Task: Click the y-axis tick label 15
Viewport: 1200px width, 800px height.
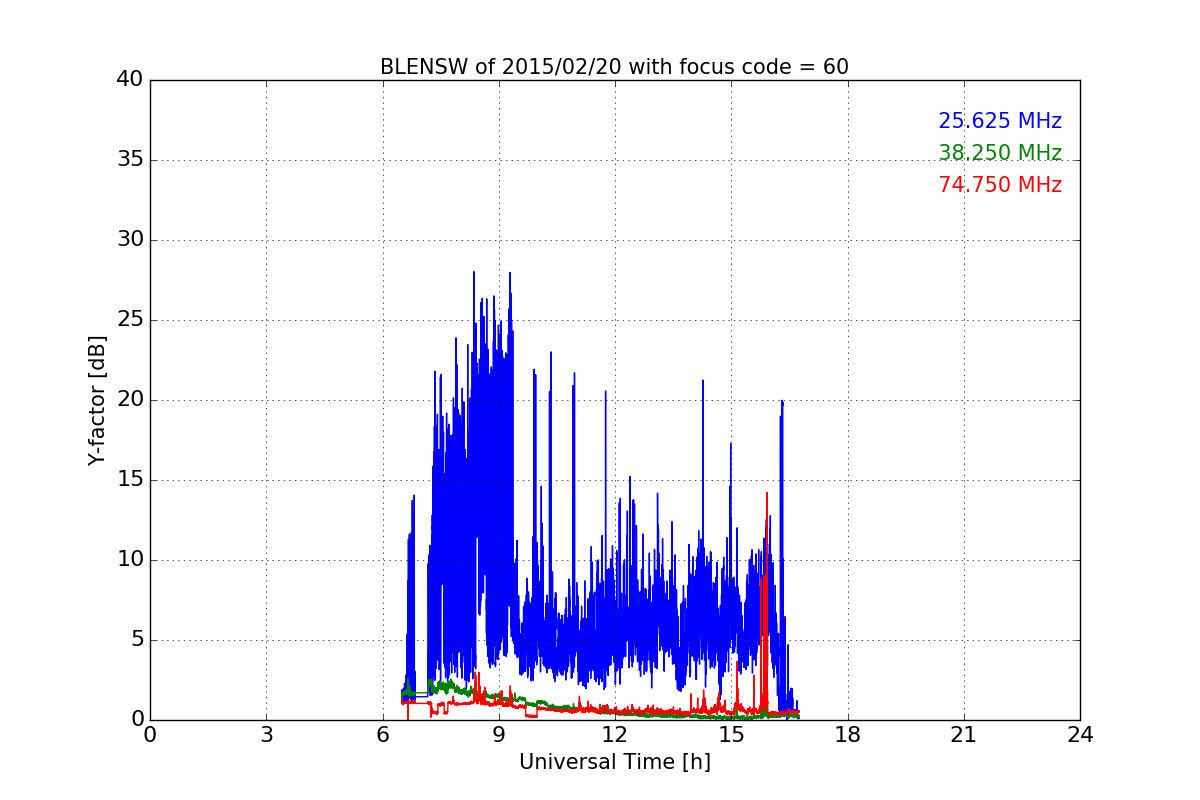Action: 130,480
